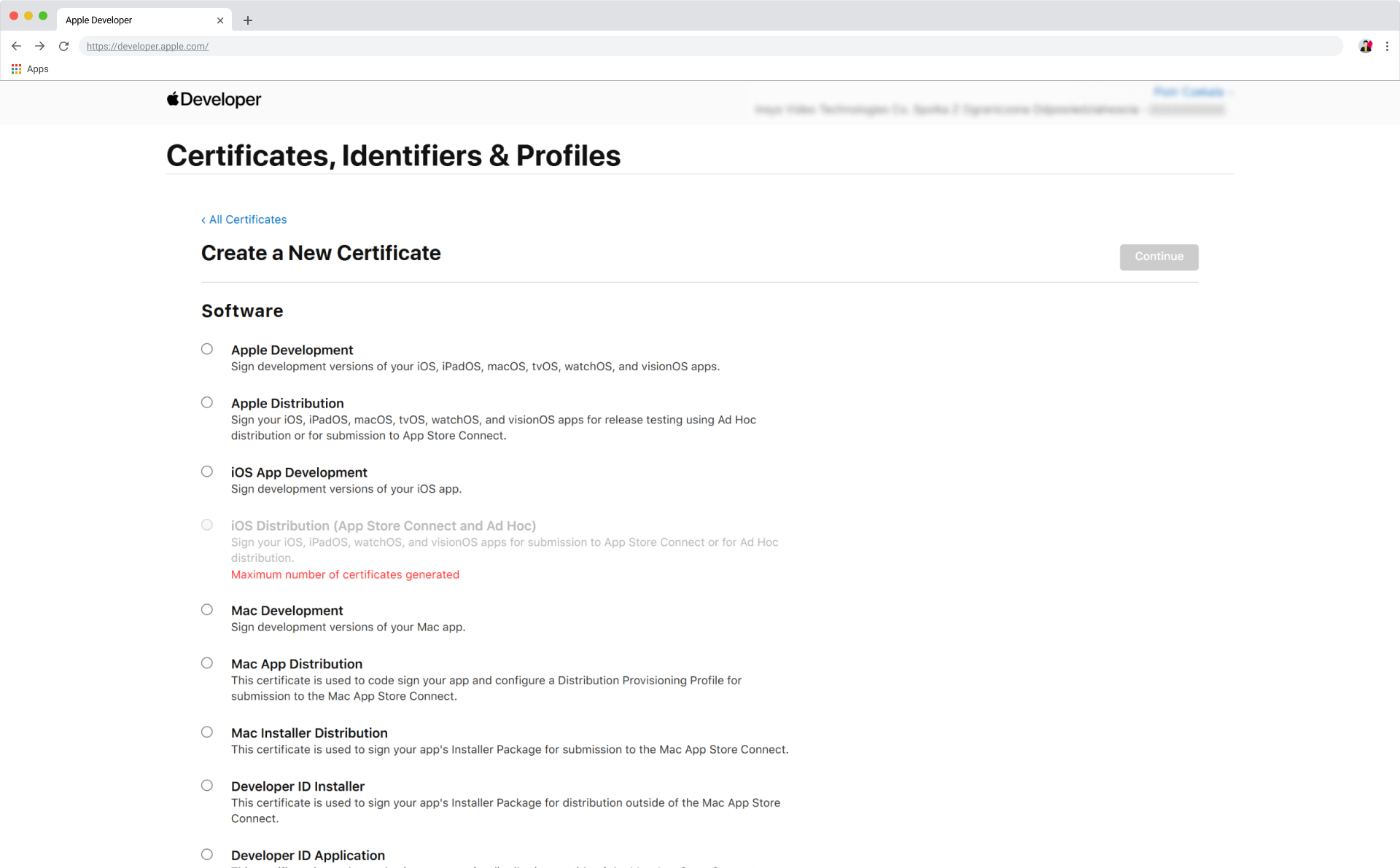Viewport: 1400px width, 868px height.
Task: Click the Continue button
Action: (x=1159, y=257)
